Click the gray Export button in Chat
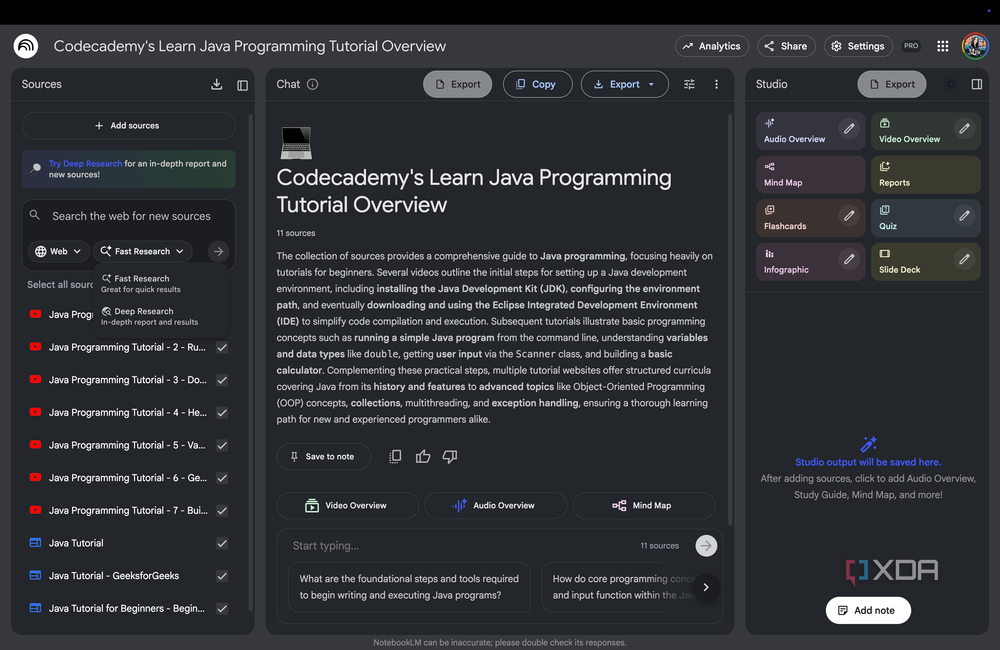The height and width of the screenshot is (650, 1000). 457,84
